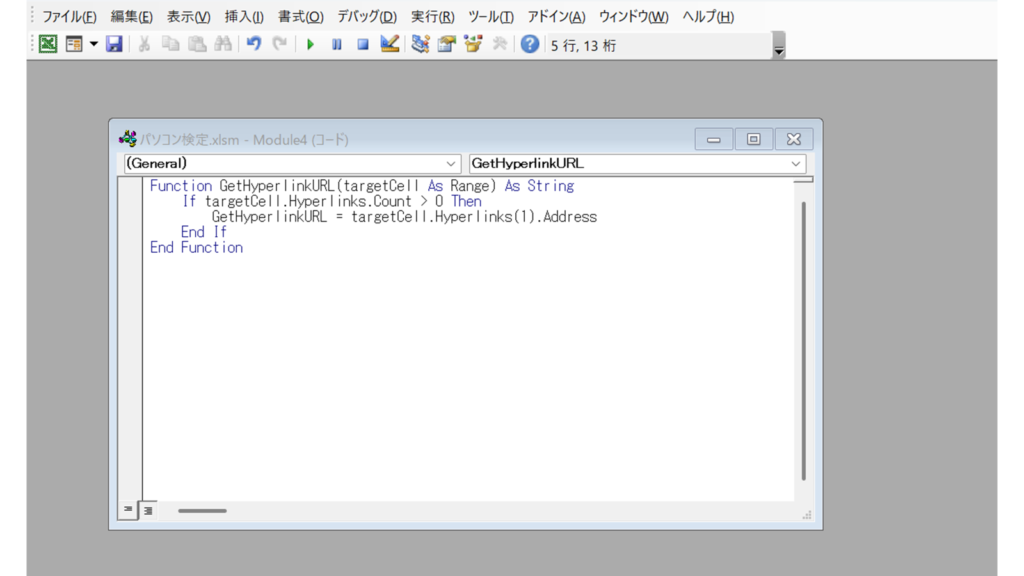Save the workbook with the floppy icon
The image size is (1024, 576).
coord(115,44)
